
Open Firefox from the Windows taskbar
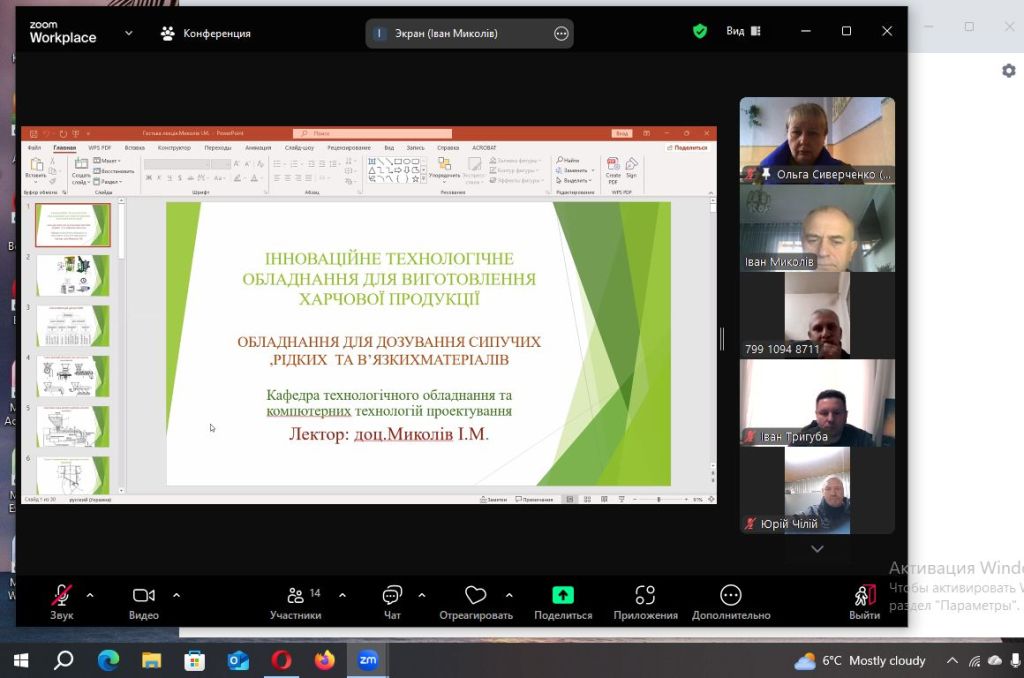coord(324,660)
